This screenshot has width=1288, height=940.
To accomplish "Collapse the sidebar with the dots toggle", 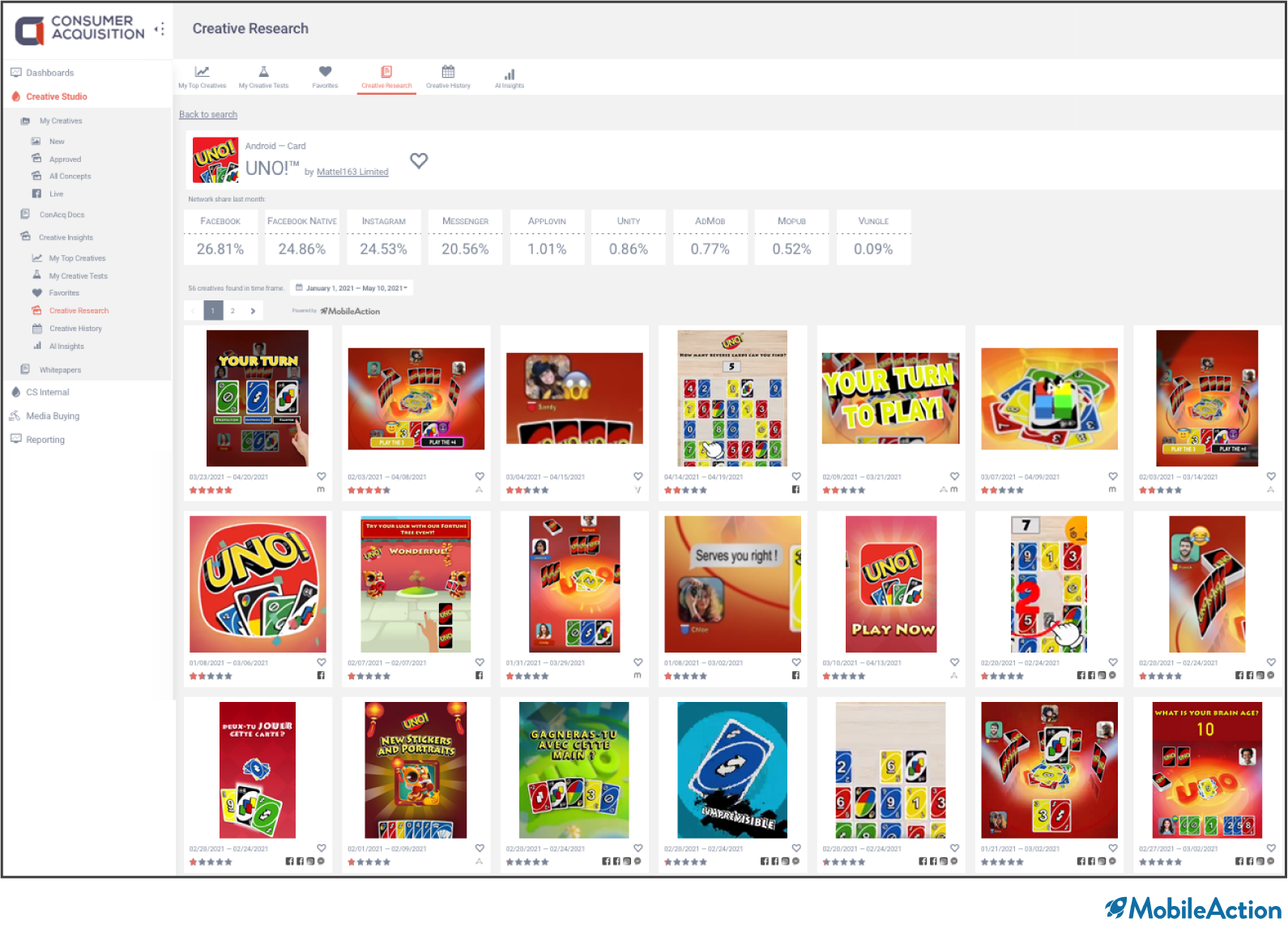I will tap(160, 29).
